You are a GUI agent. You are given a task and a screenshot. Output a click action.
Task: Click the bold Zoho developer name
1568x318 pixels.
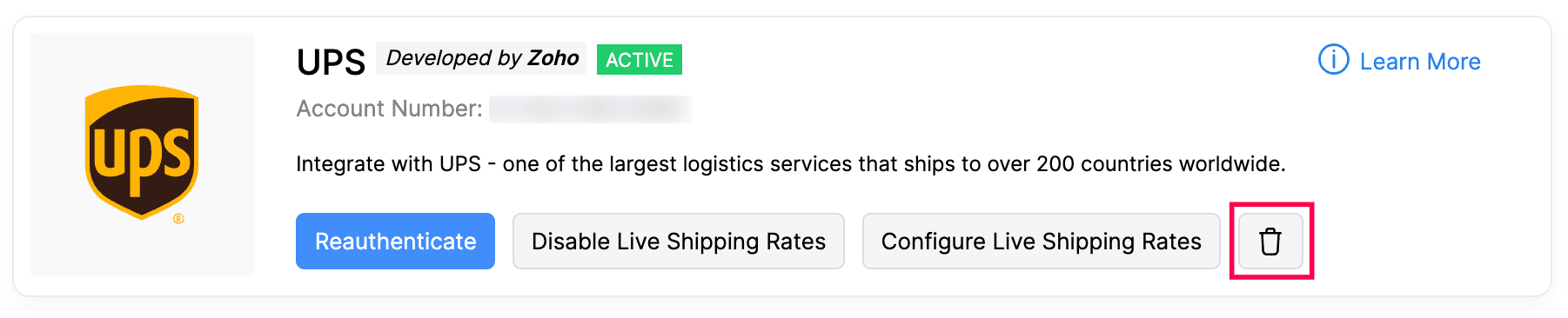(553, 58)
